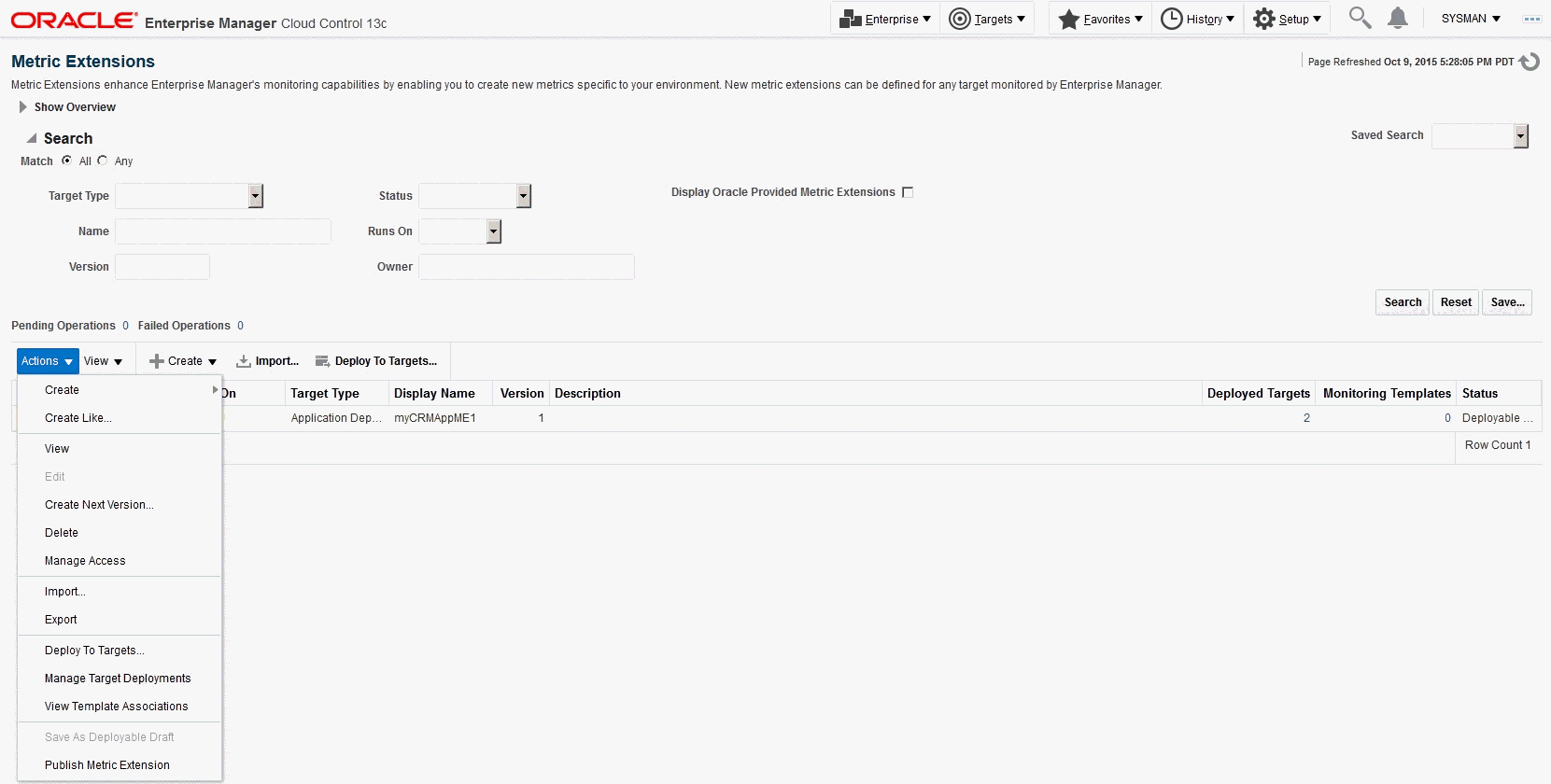Click the Name input field
Image resolution: width=1551 pixels, height=784 pixels.
[x=223, y=231]
